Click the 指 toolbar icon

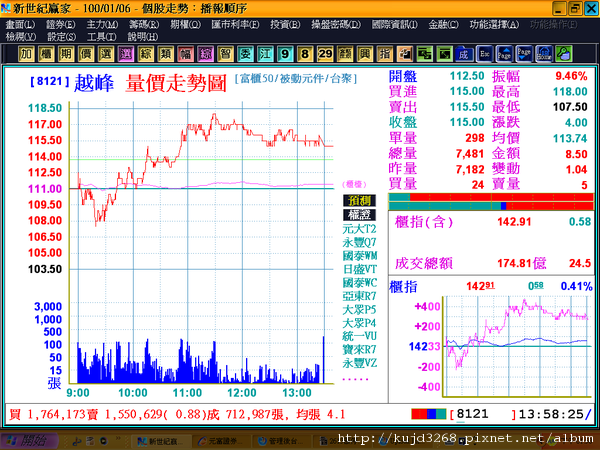tap(385, 54)
